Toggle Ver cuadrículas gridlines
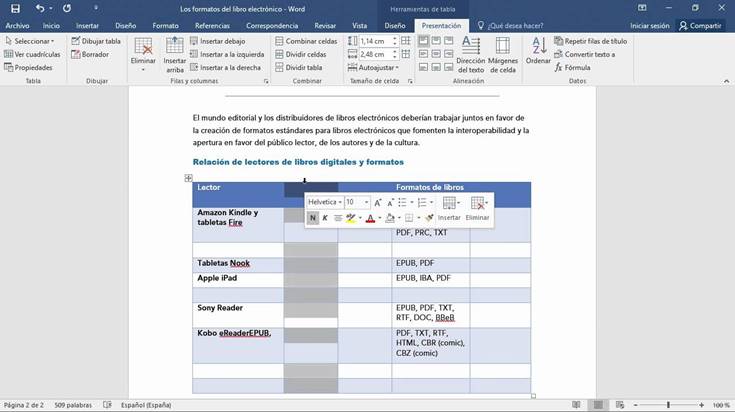This screenshot has height=412, width=735. [x=32, y=54]
